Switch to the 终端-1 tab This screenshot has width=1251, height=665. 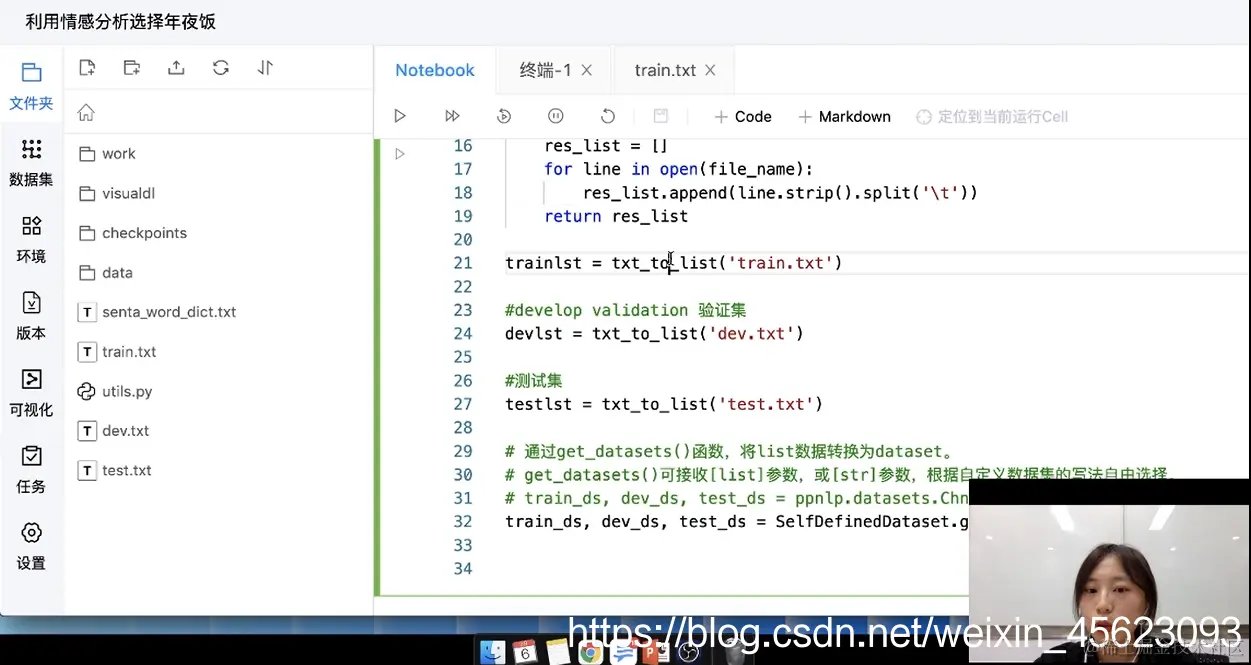[x=545, y=70]
